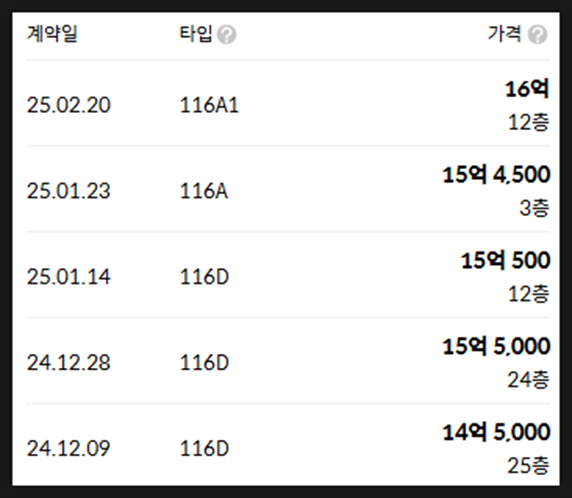Click the 15억 4,500 price
This screenshot has width=572, height=498.
(x=496, y=174)
